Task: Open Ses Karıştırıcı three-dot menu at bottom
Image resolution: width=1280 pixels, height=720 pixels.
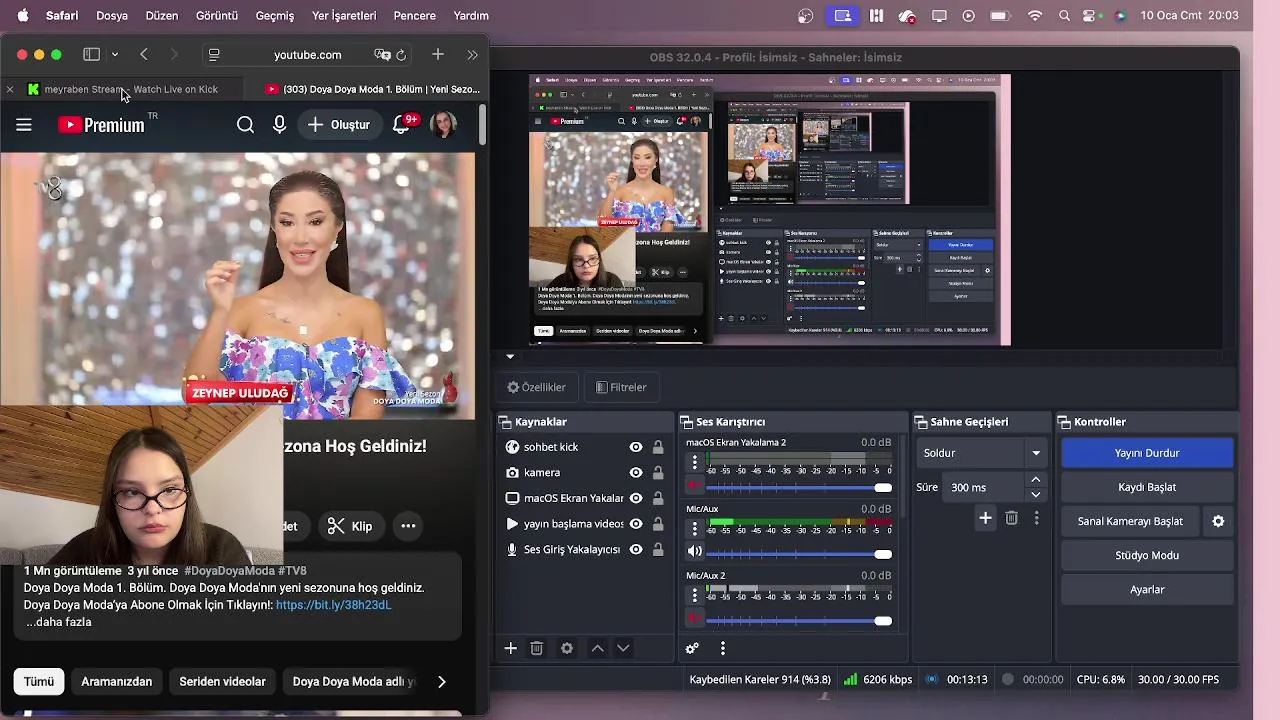Action: [x=722, y=648]
